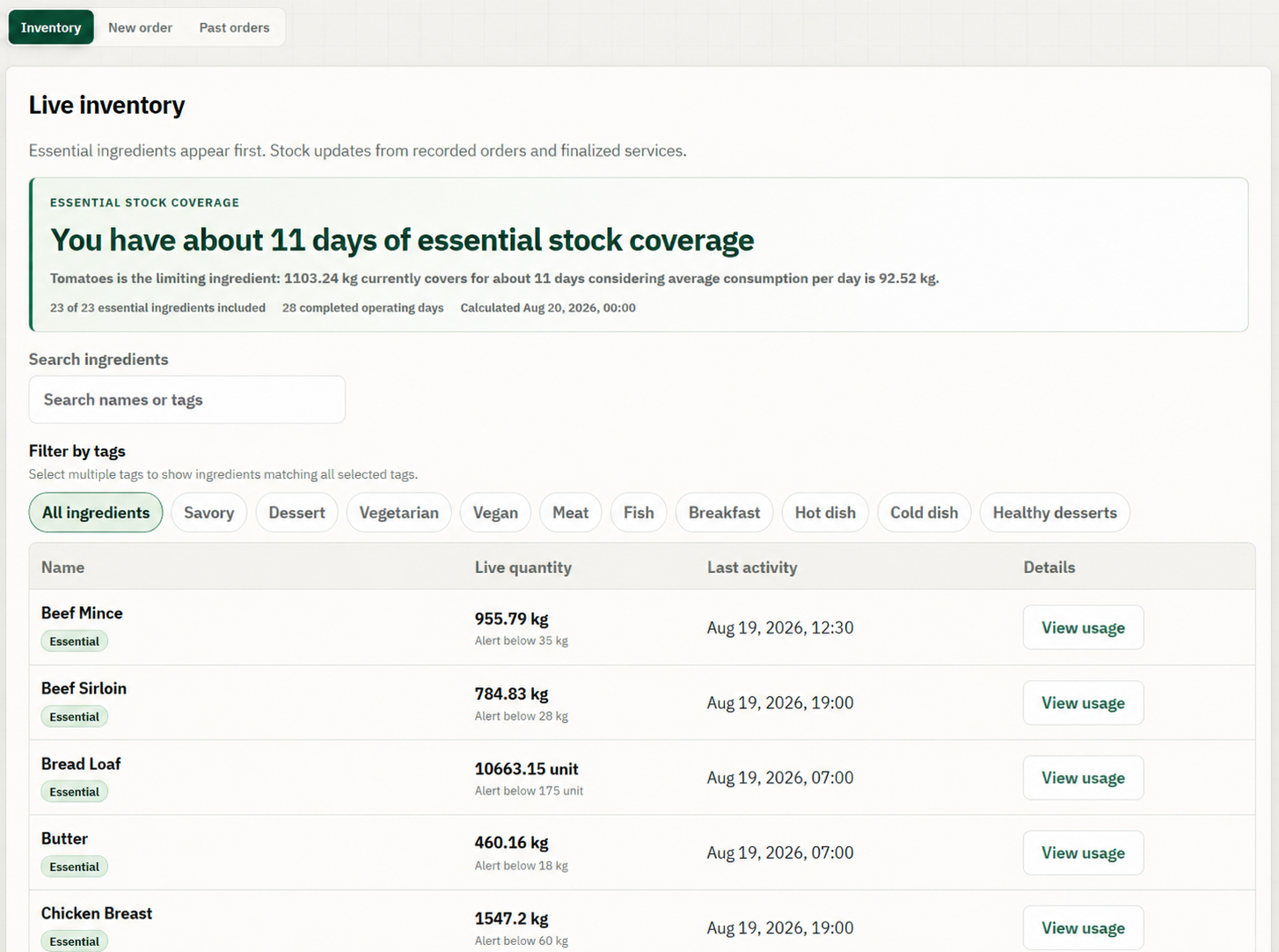Click the Name column header
1279x952 pixels.
(x=62, y=568)
